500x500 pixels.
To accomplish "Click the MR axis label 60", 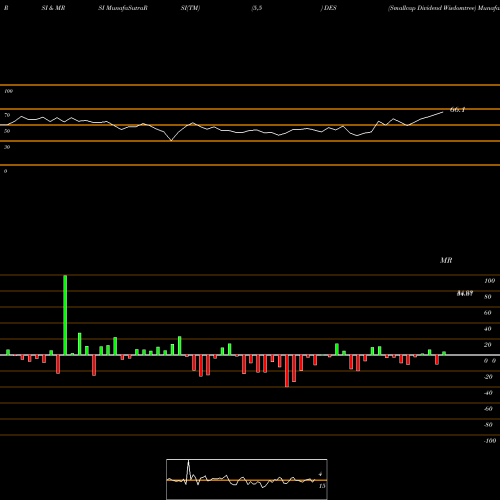I will click(488, 313).
